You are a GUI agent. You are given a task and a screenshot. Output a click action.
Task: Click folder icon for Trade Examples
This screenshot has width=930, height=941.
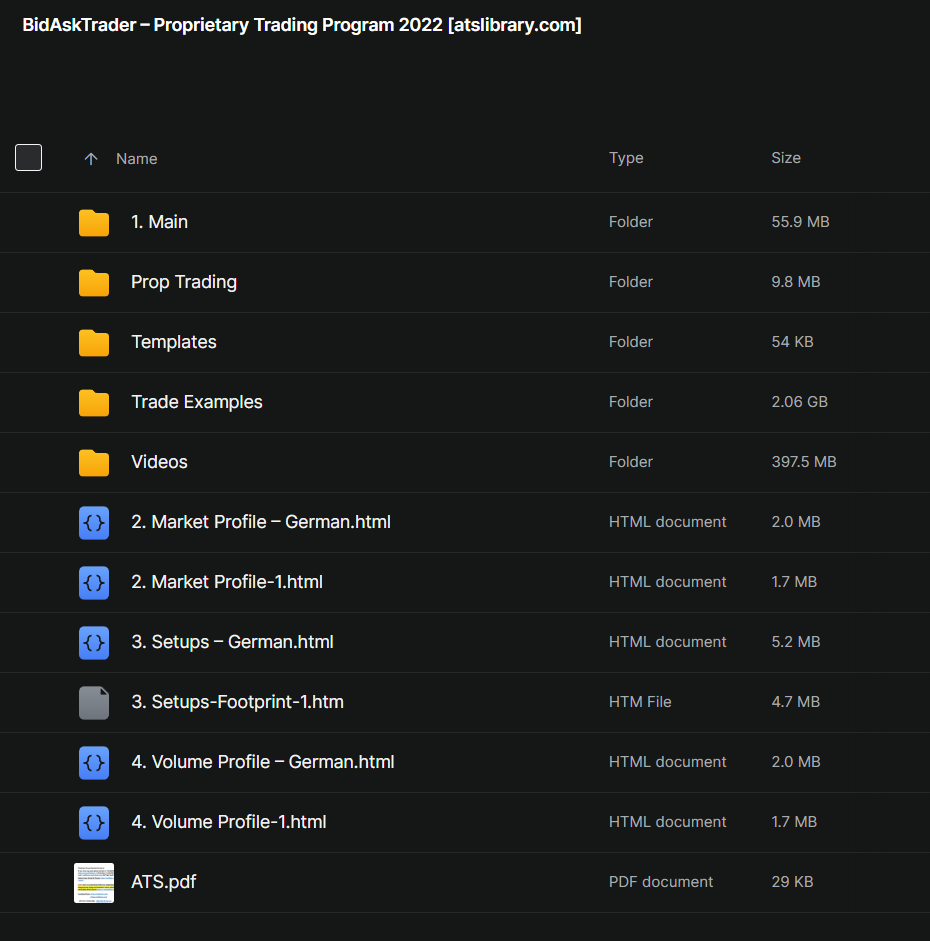94,403
